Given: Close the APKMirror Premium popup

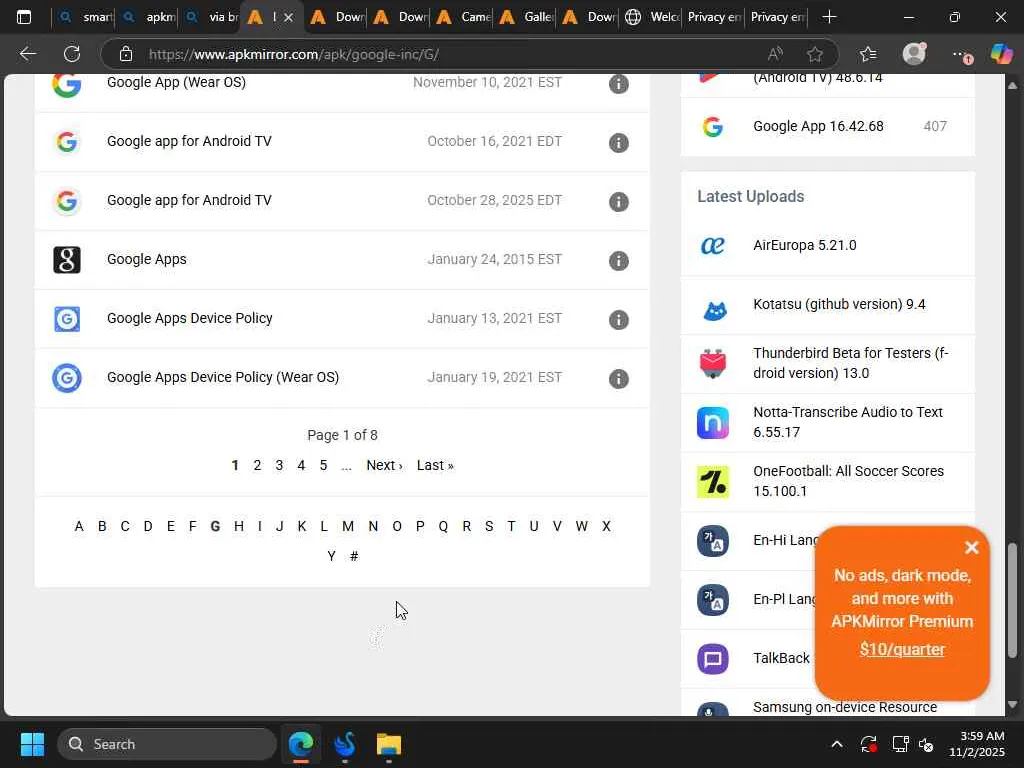Looking at the screenshot, I should coord(972,547).
